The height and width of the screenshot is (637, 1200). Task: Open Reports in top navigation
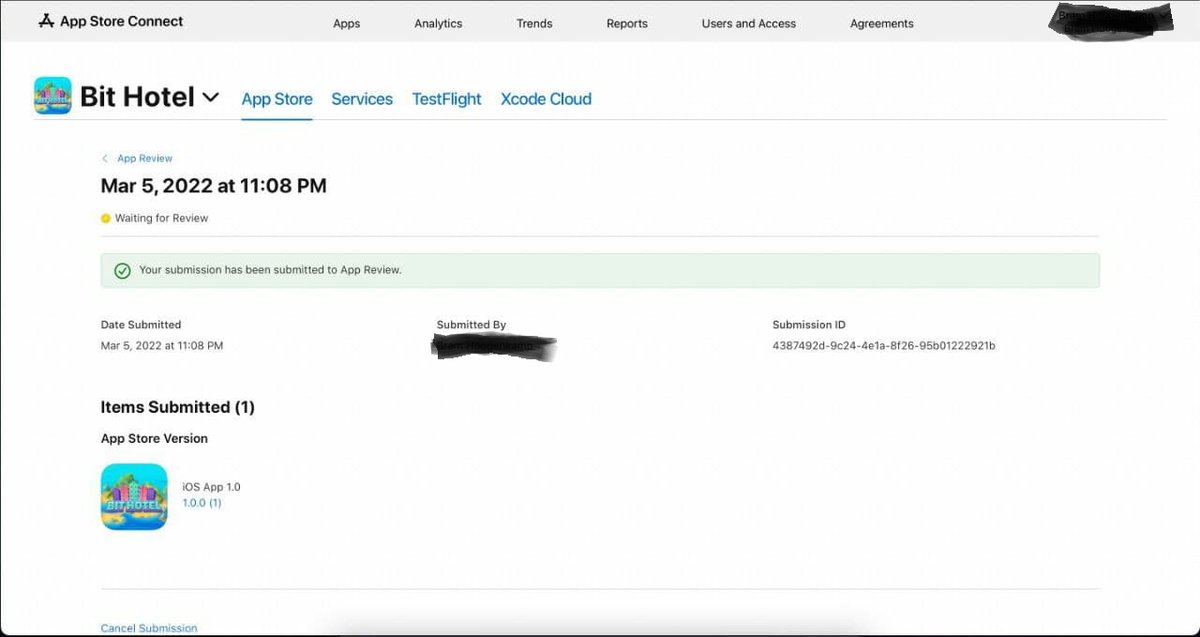(x=627, y=23)
